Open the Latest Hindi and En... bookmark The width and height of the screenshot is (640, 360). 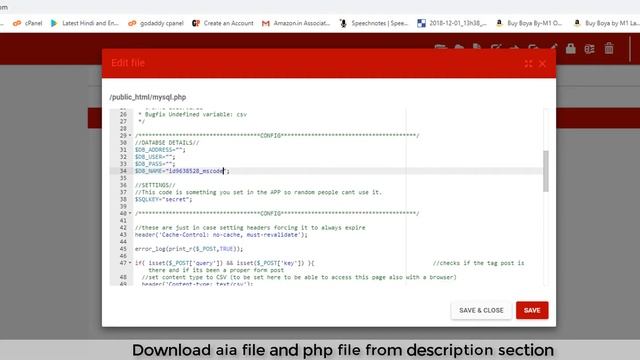click(x=84, y=23)
